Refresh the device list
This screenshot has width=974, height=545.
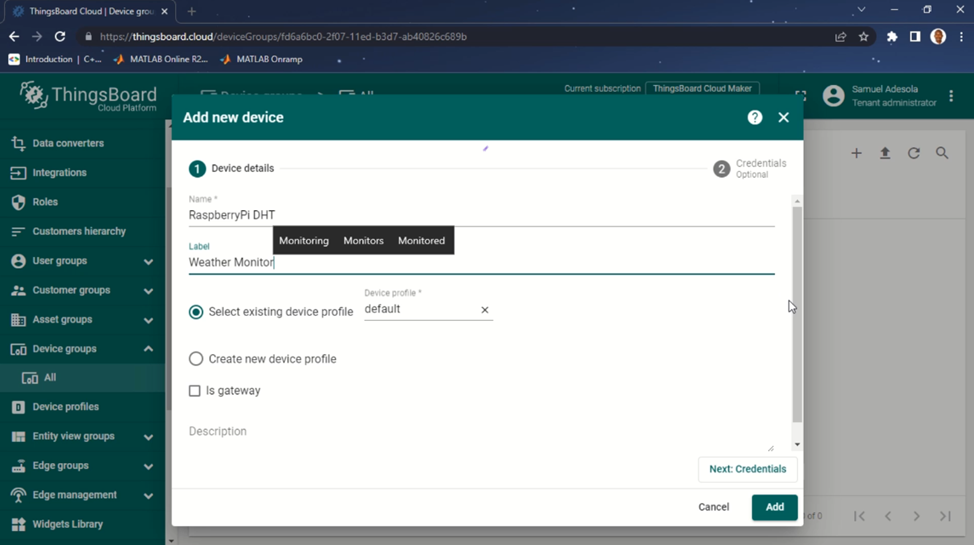[x=913, y=153]
